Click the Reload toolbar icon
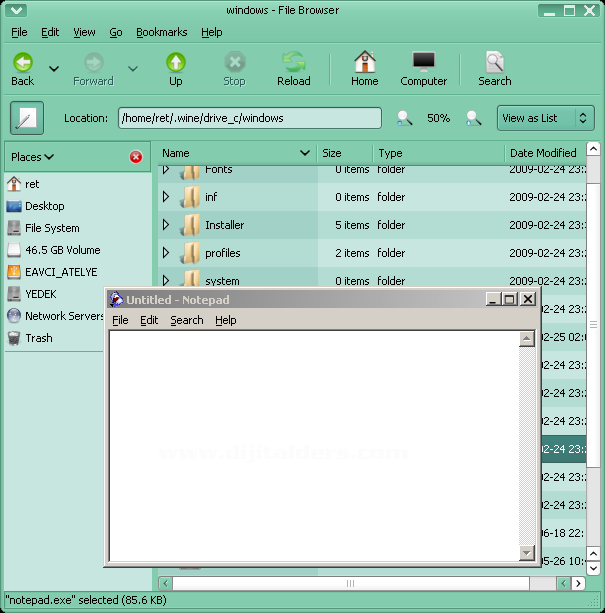The width and height of the screenshot is (605, 613). click(293, 62)
